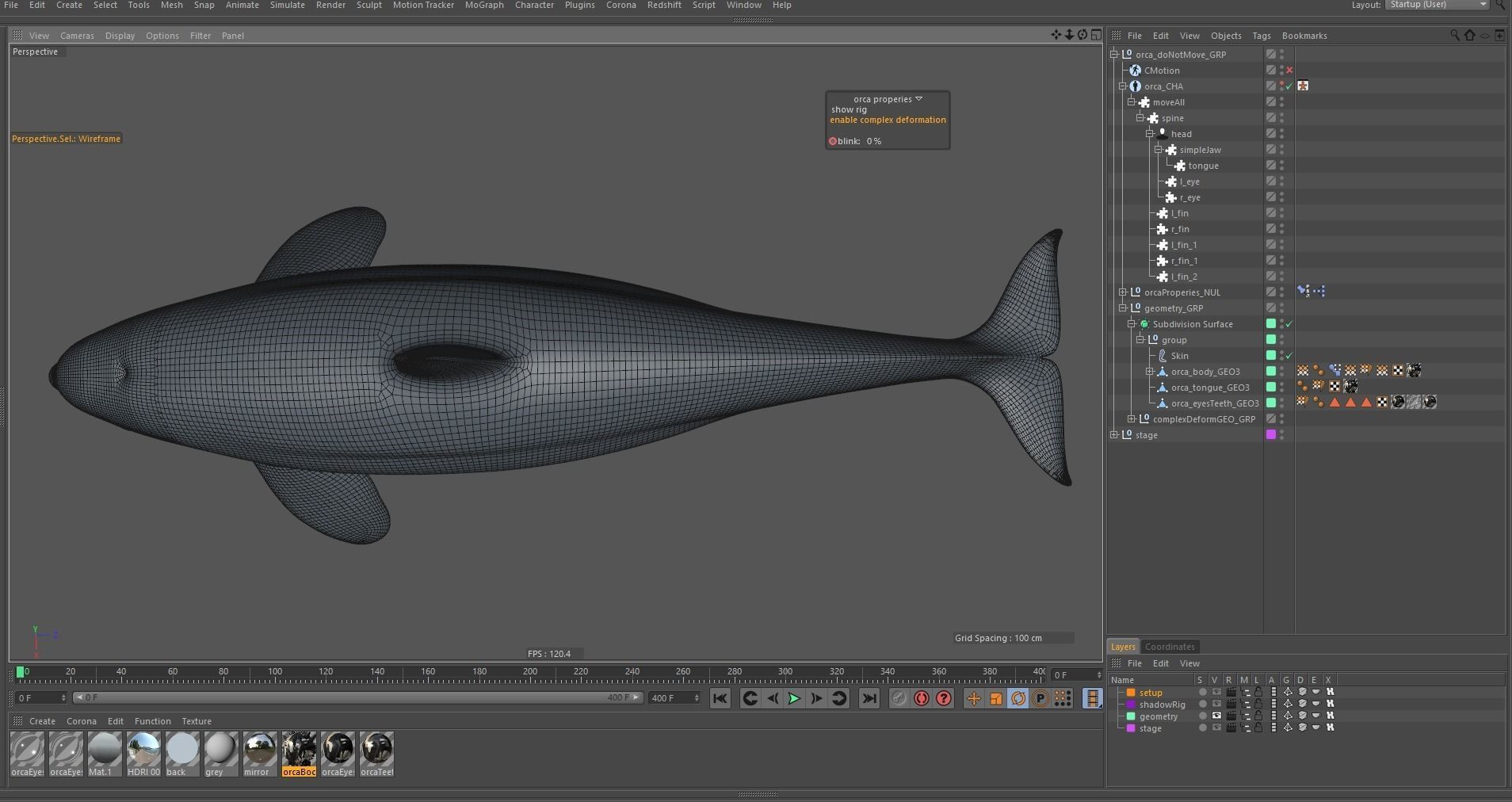Screen dimensions: 1512x802
Task: Select the grey material thumbnail
Action: tap(221, 754)
